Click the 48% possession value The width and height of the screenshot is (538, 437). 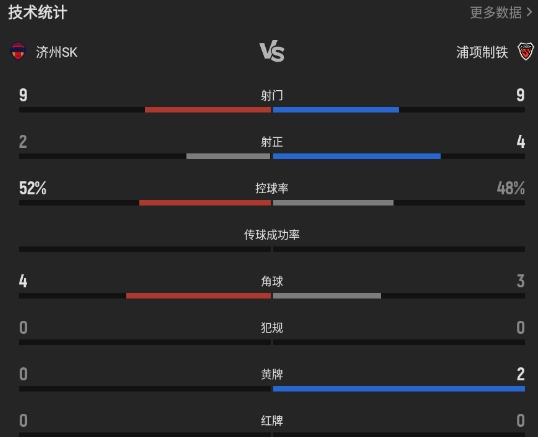511,188
